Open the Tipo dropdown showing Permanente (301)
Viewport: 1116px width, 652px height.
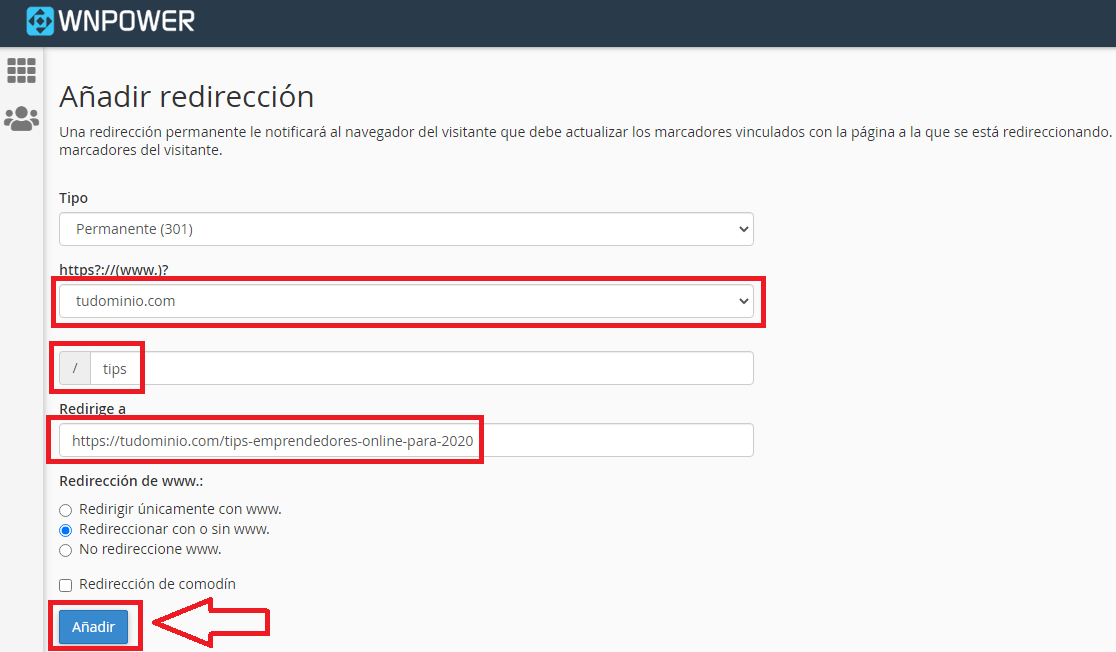406,228
